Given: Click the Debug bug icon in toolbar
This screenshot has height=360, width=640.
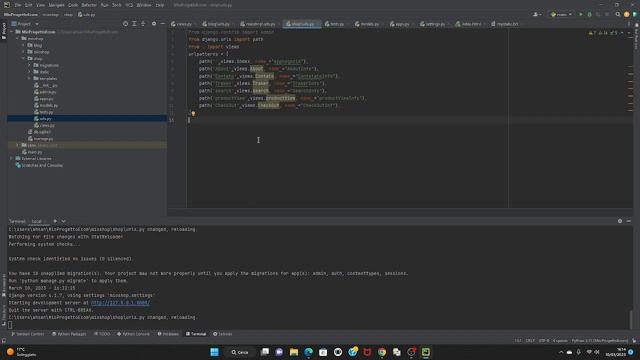Looking at the screenshot, I should 589,14.
